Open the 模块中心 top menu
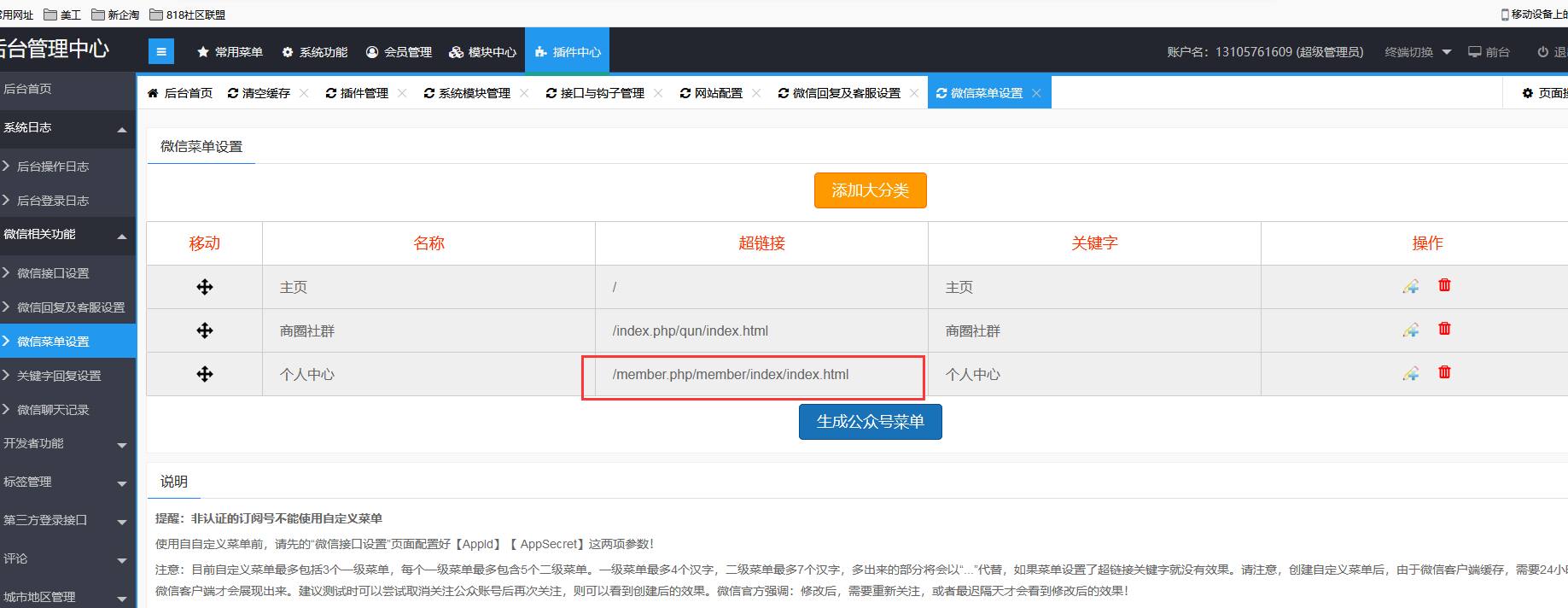 click(483, 52)
